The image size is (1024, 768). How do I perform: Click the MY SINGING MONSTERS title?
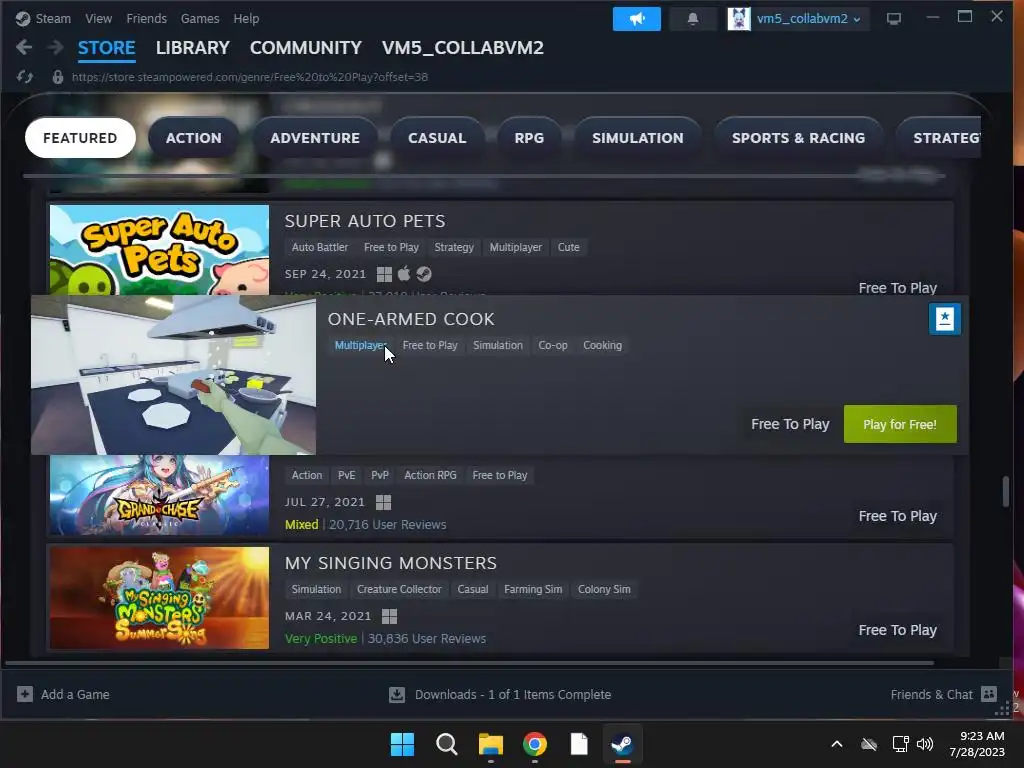point(391,563)
